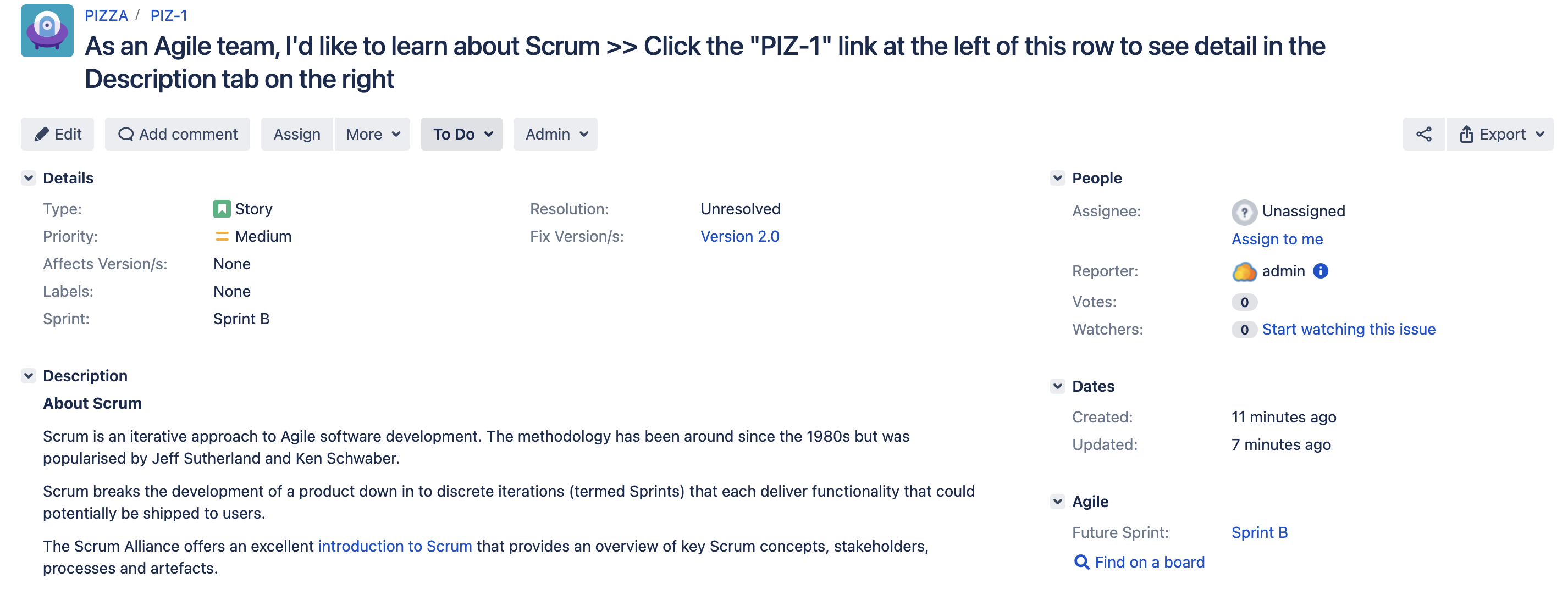Click the Assign to me link
1568x612 pixels.
[1277, 239]
